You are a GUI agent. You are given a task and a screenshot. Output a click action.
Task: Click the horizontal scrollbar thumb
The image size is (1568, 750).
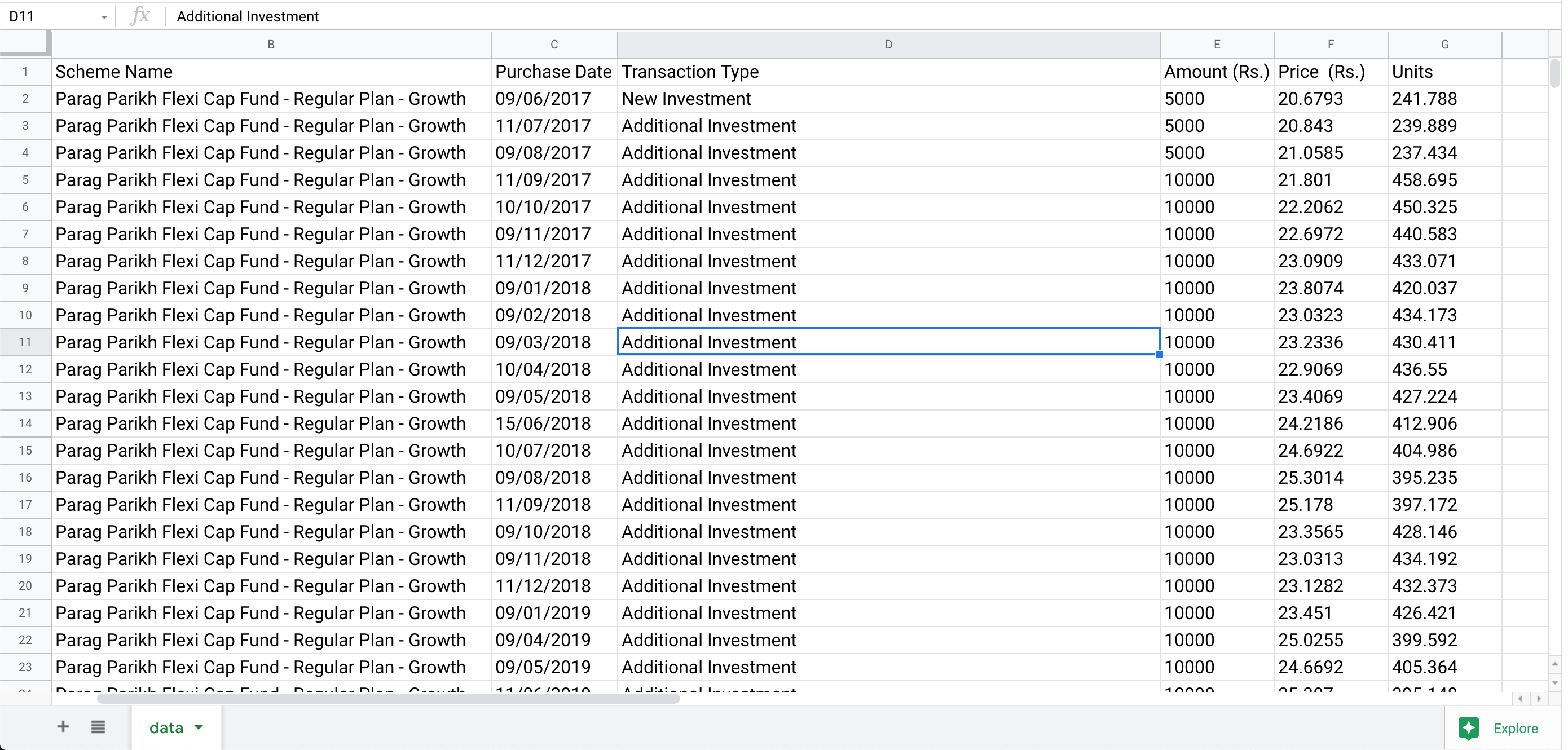[x=389, y=699]
